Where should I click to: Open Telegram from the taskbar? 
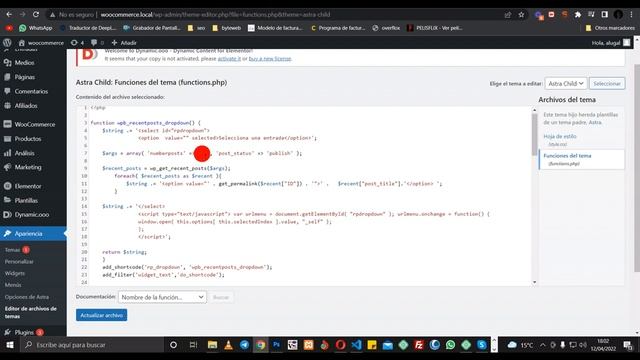[244, 345]
